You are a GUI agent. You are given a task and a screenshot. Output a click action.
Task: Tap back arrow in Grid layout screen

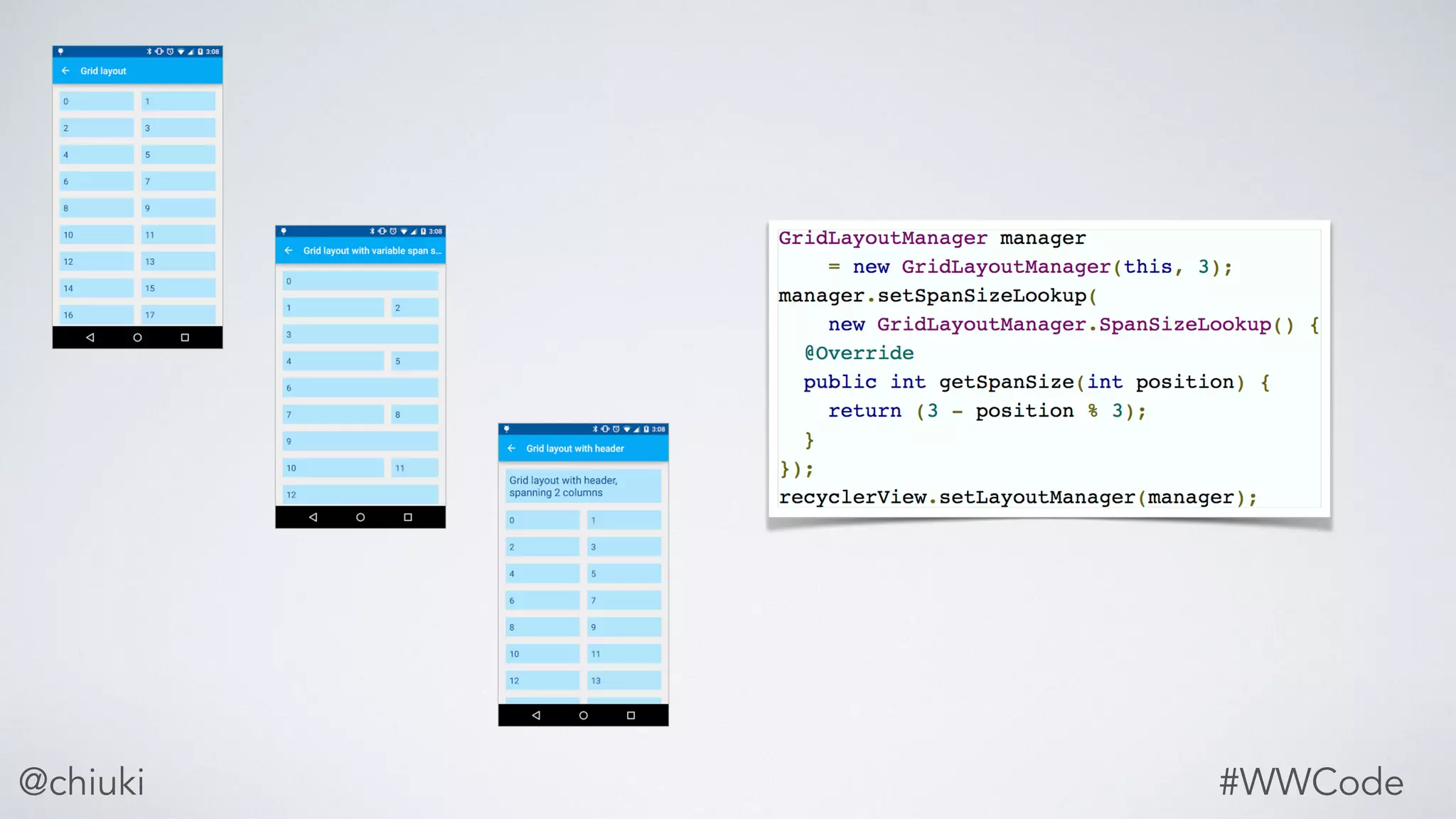(65, 71)
